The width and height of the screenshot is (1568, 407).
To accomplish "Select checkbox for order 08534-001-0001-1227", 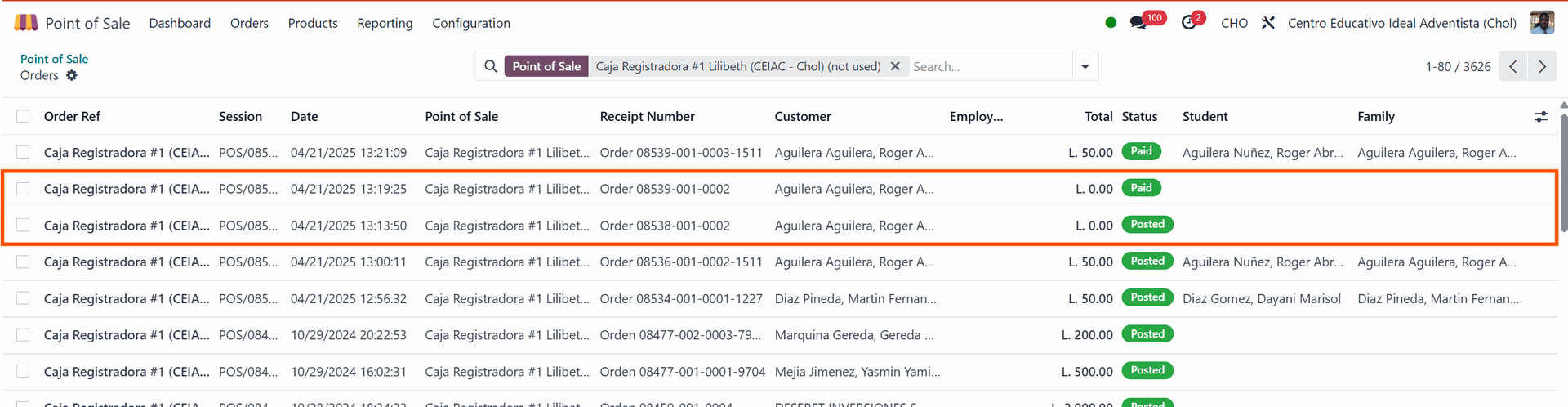I will 23,298.
